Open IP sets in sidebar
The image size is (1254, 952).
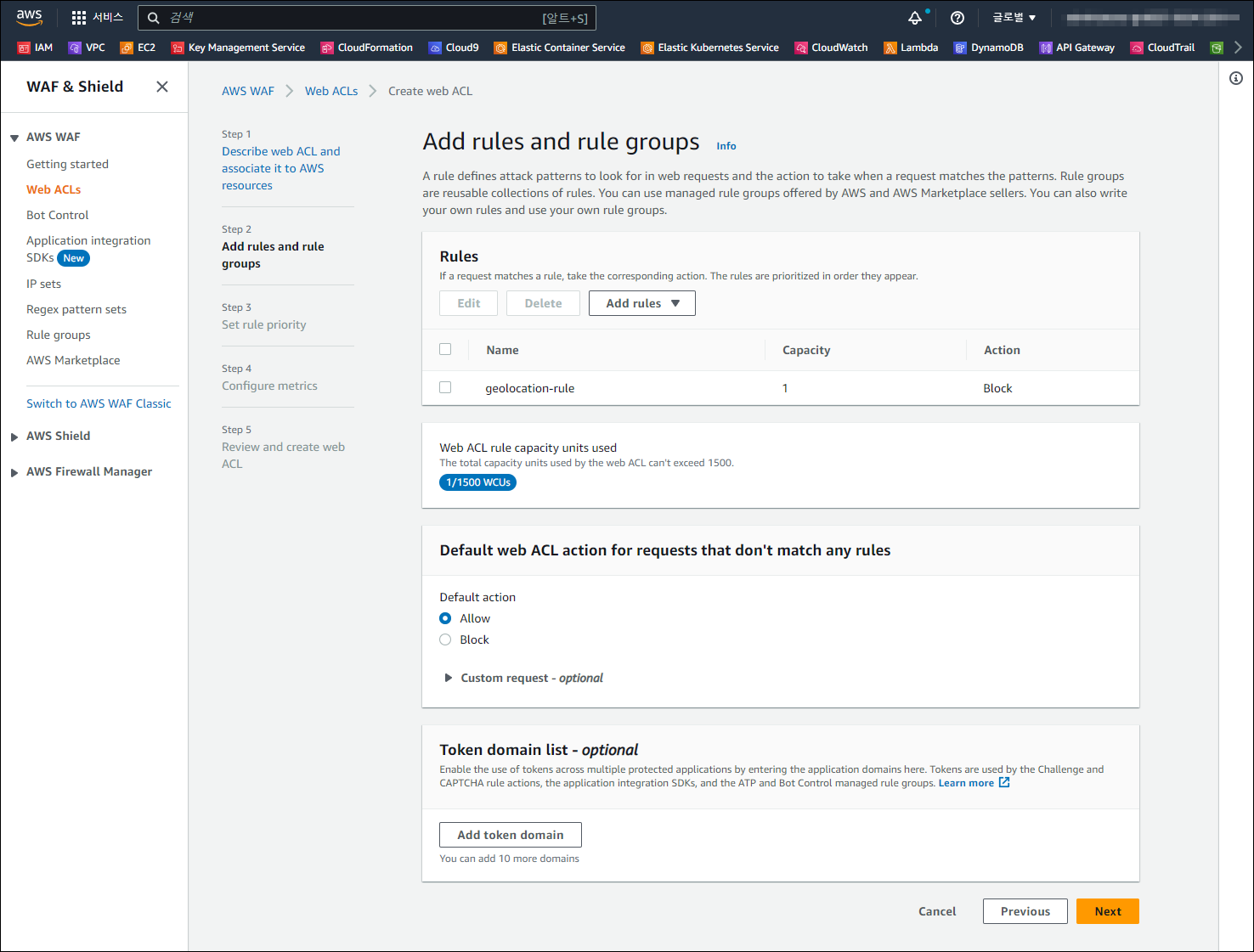point(43,284)
